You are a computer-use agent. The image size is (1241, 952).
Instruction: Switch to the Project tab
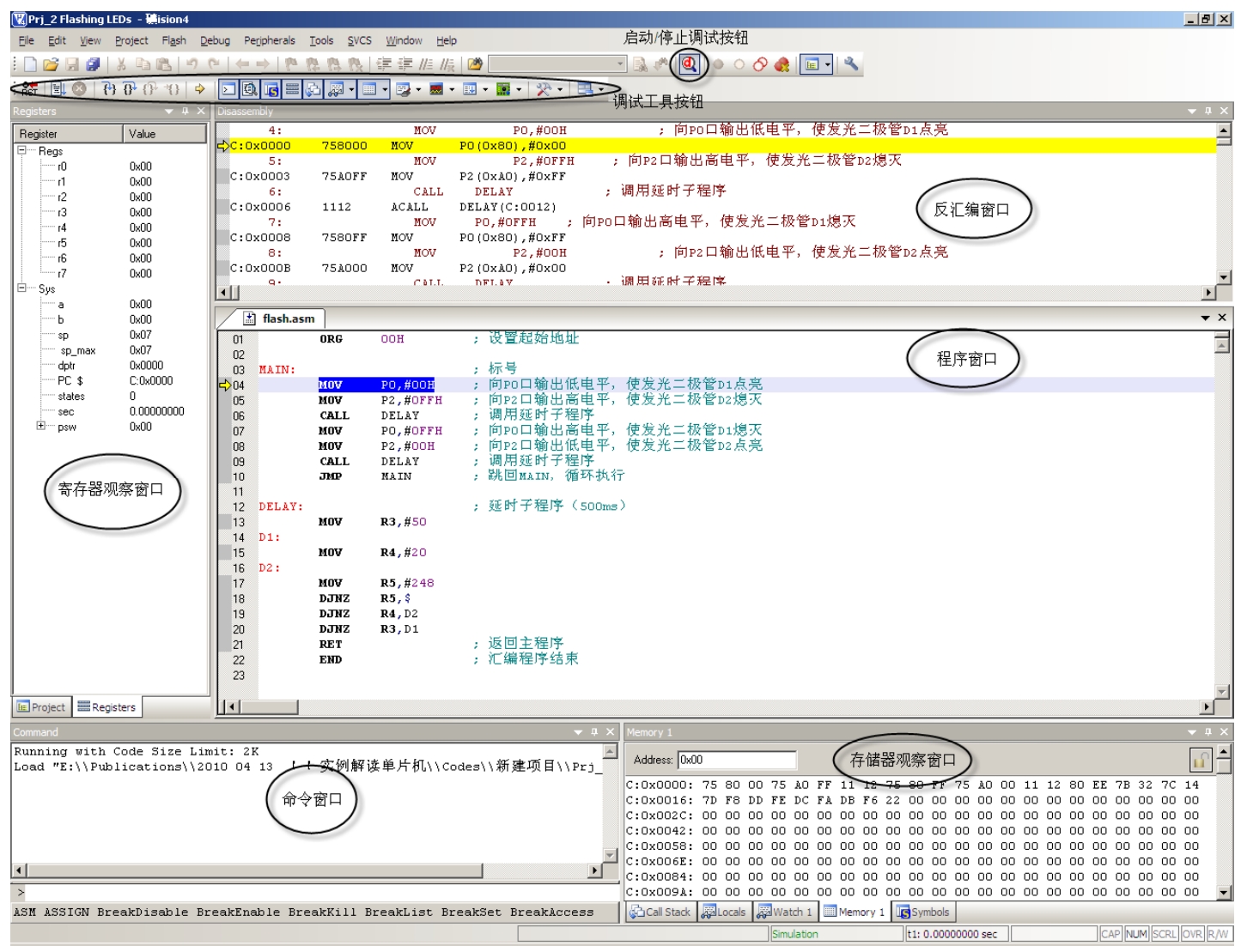click(41, 707)
